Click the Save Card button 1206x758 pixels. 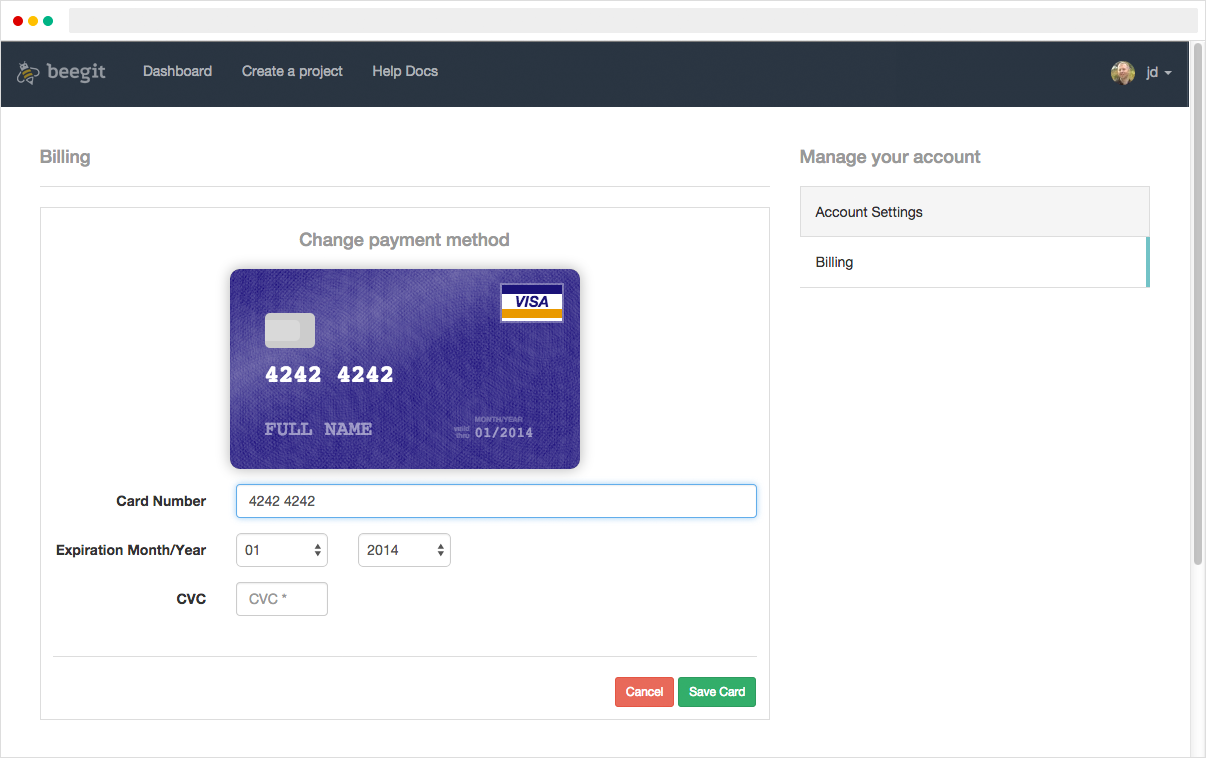[x=717, y=692]
